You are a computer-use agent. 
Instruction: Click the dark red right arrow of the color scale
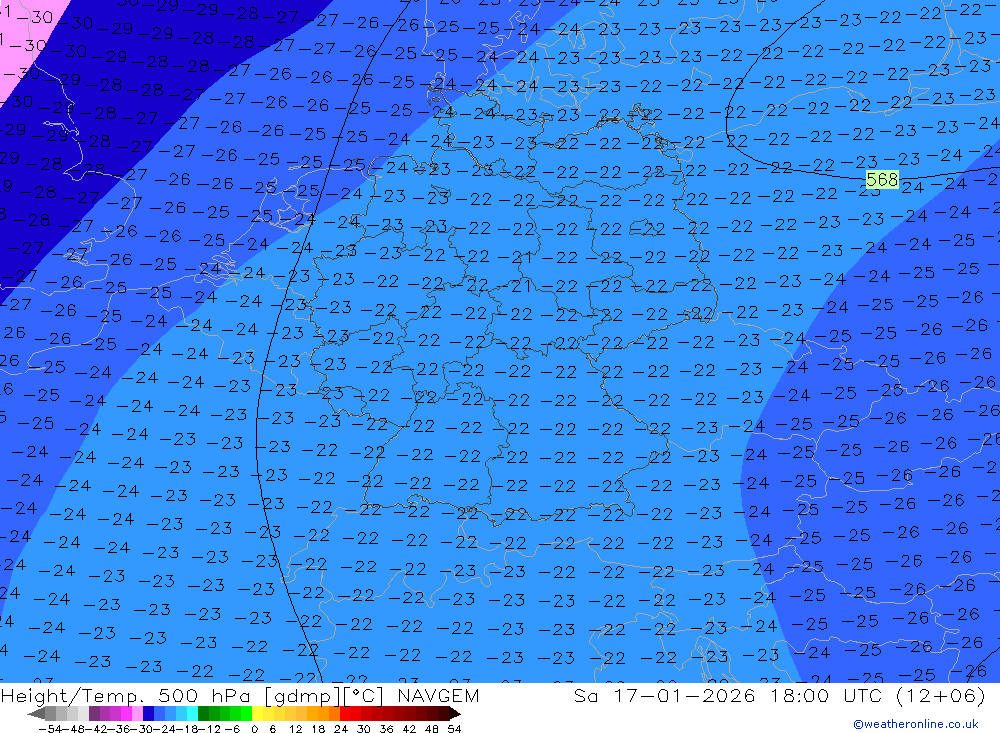(455, 713)
